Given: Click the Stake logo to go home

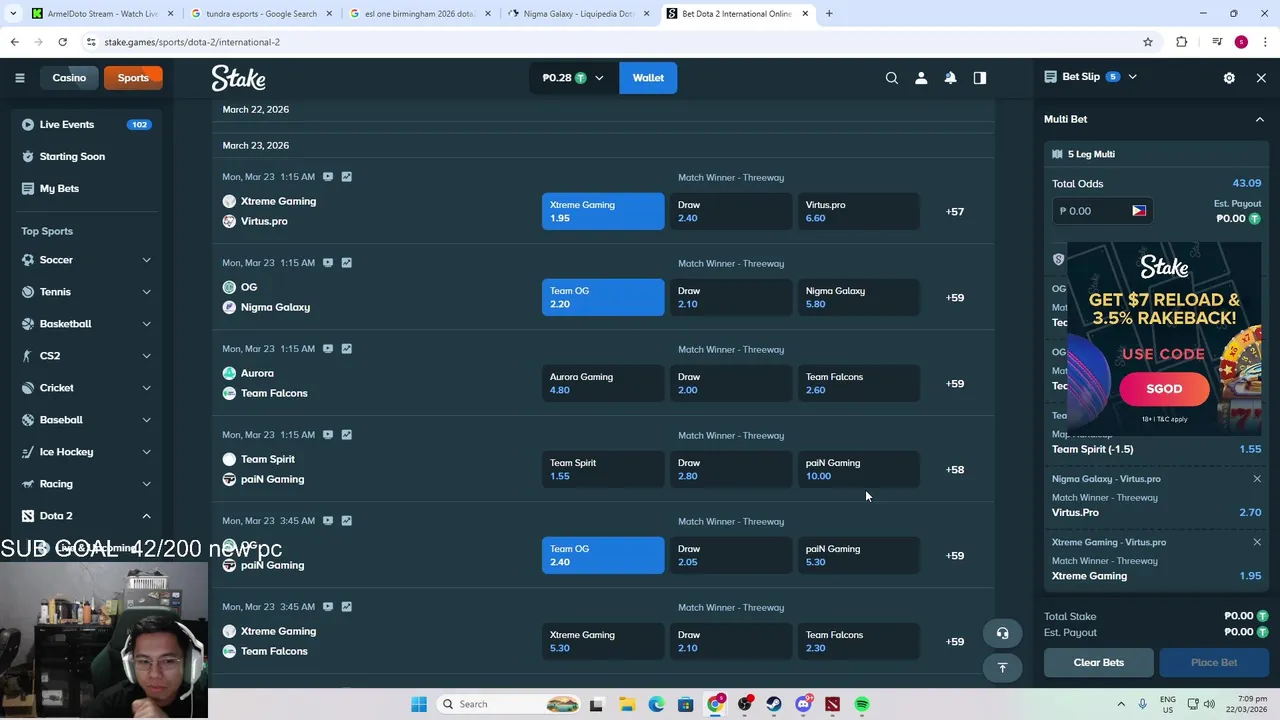Looking at the screenshot, I should (238, 78).
